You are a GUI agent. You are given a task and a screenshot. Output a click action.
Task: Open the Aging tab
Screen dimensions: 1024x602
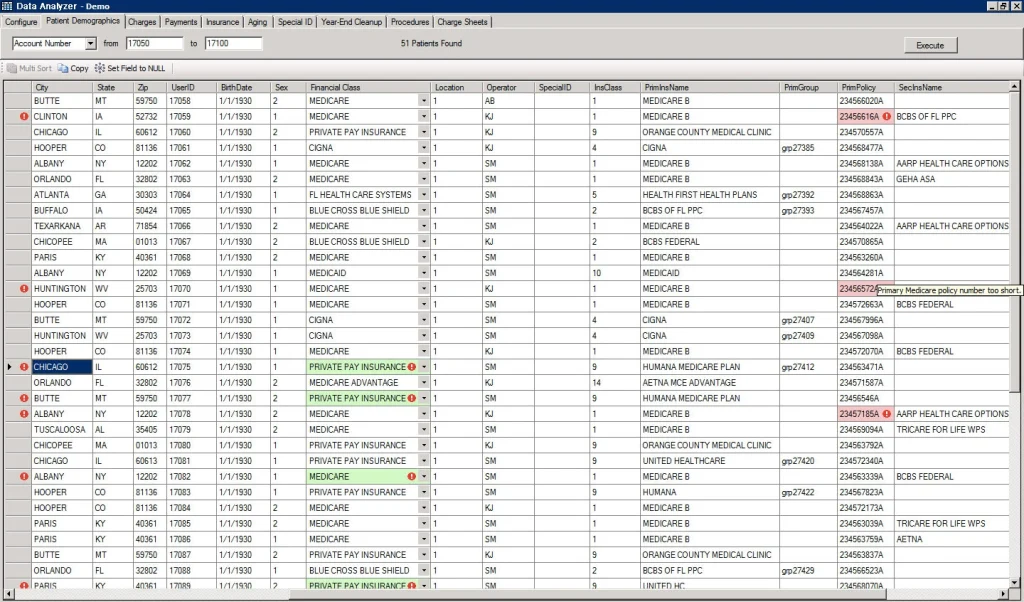(x=257, y=22)
